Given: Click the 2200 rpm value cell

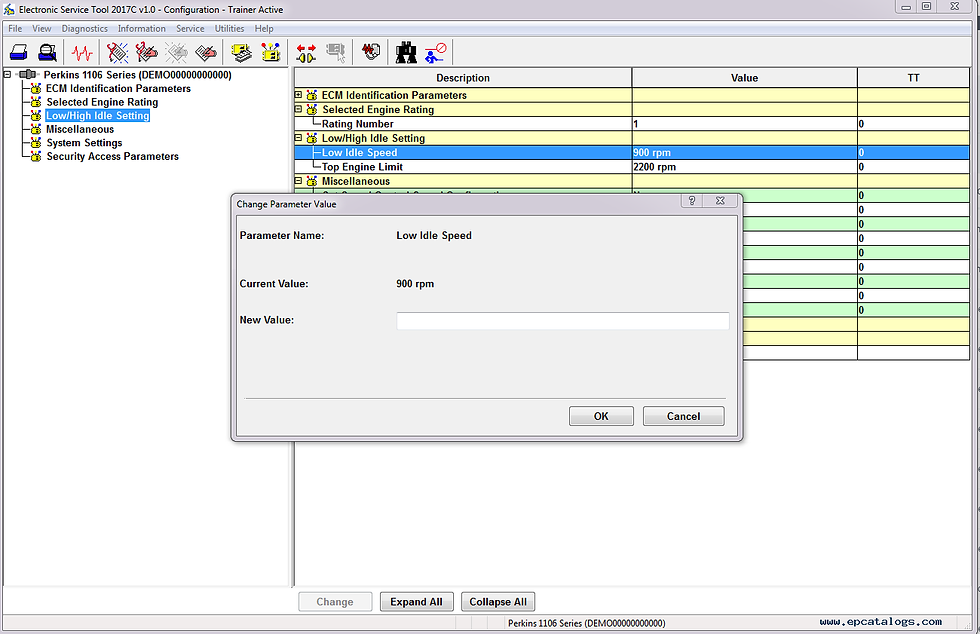Looking at the screenshot, I should point(744,167).
